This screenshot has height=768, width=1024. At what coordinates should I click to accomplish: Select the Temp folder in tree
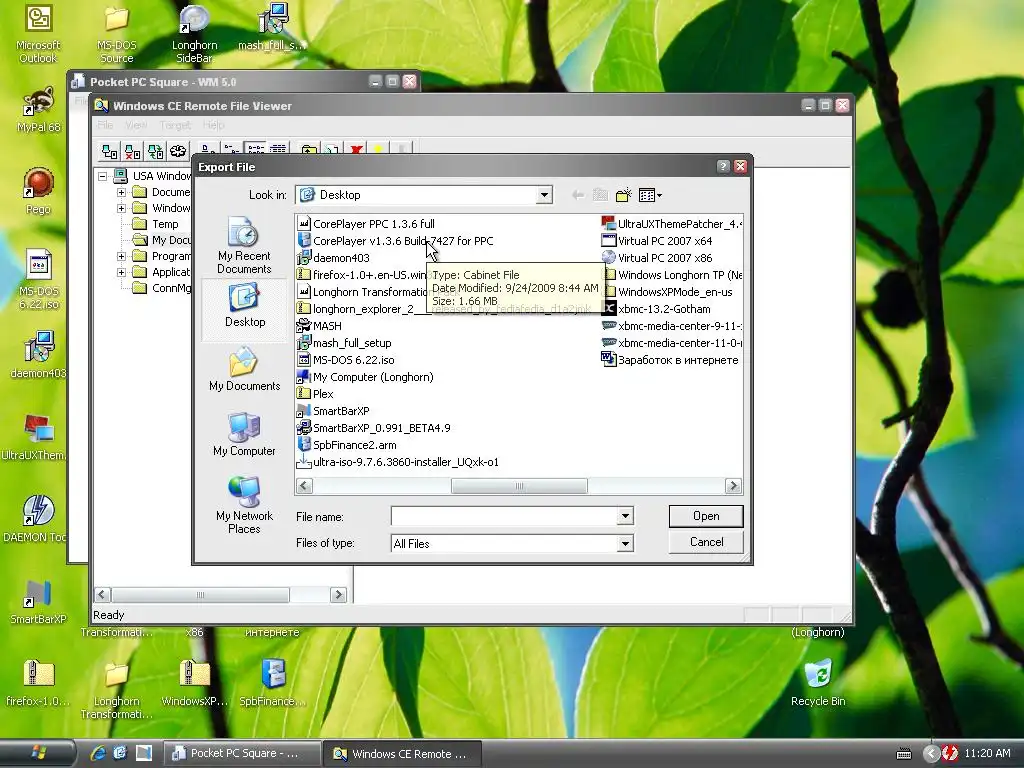coord(165,224)
